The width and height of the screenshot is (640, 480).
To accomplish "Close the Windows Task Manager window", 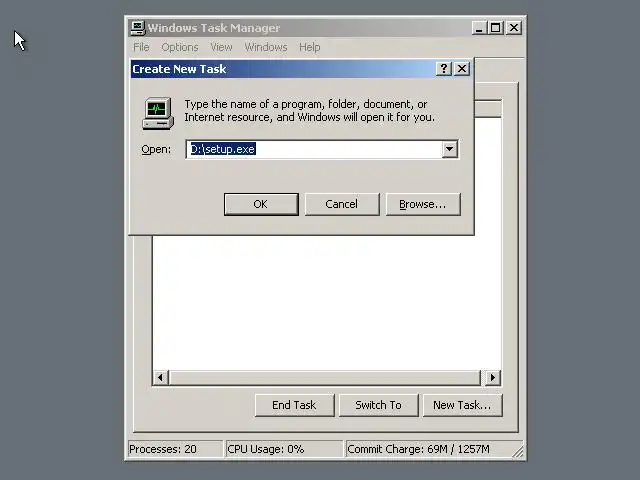I will [514, 28].
